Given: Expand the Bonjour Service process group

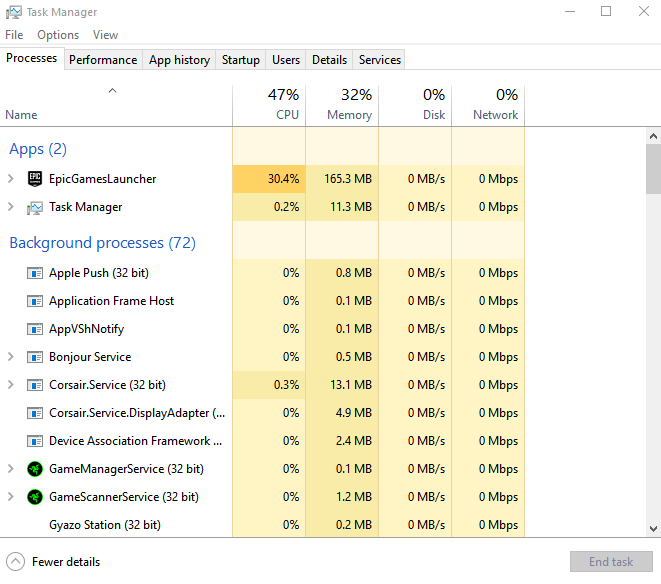Looking at the screenshot, I should pyautogui.click(x=11, y=357).
